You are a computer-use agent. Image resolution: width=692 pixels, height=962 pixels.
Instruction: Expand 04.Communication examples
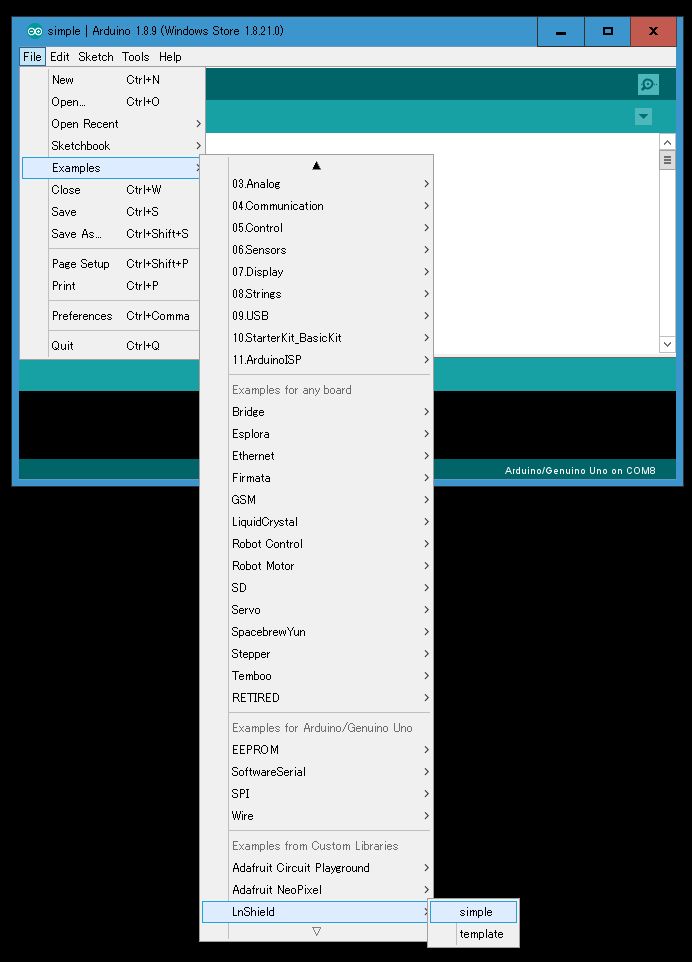(x=317, y=206)
